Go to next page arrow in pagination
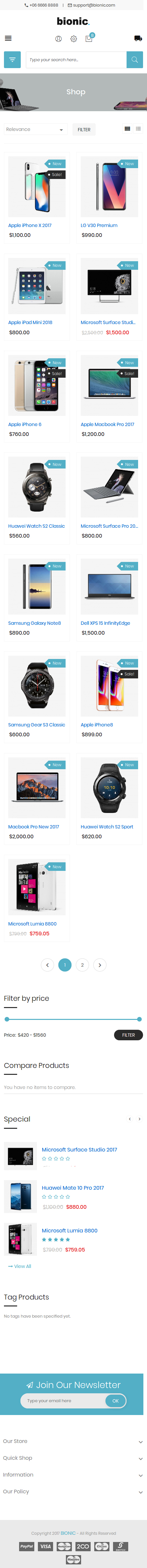This screenshot has width=147, height=1568. 100,965
